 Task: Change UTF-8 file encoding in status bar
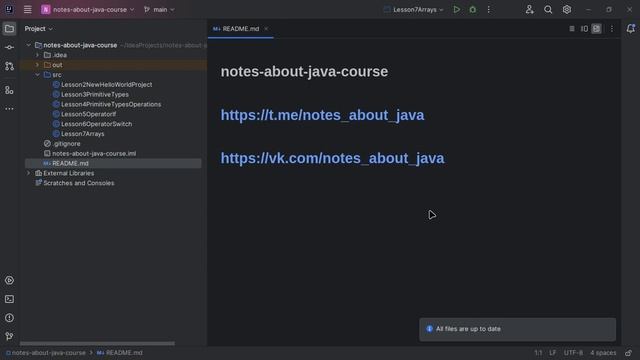[573, 353]
